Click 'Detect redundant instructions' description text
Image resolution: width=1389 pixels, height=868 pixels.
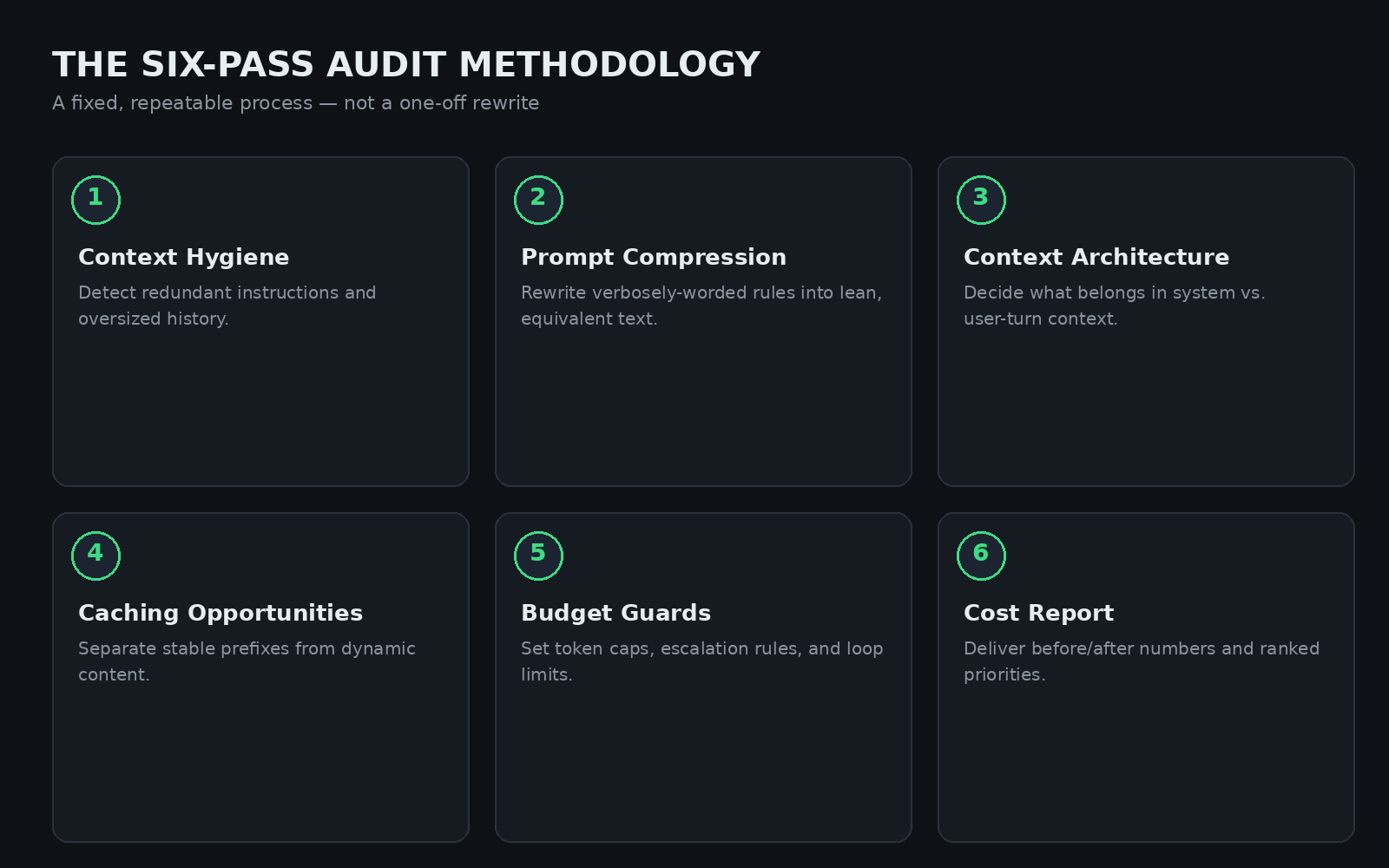(227, 306)
